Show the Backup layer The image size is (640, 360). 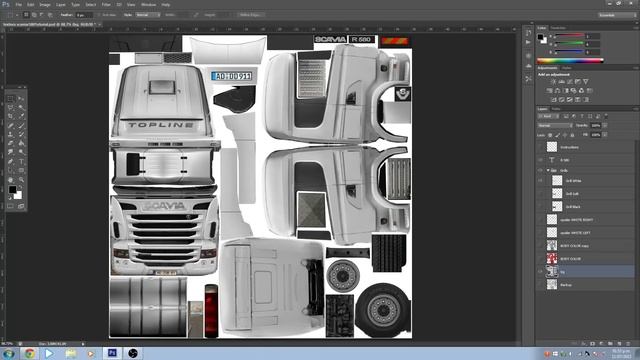coord(540,284)
